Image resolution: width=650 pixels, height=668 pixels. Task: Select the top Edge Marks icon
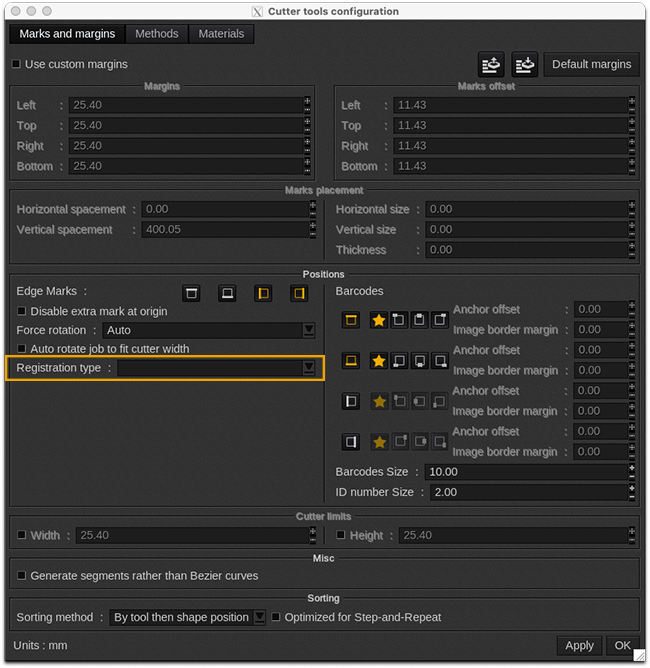tap(191, 293)
